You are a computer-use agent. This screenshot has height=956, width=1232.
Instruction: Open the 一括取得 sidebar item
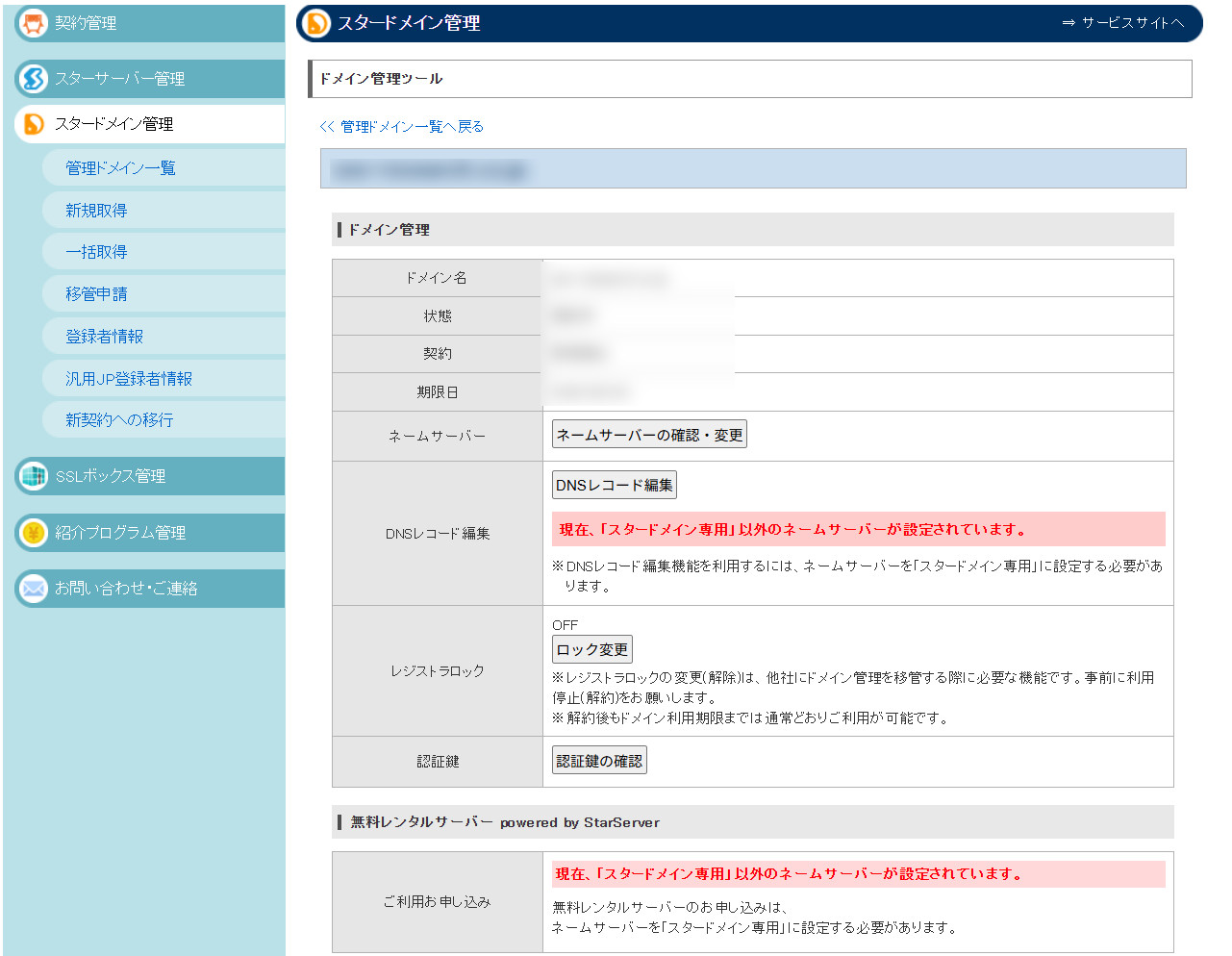point(96,252)
